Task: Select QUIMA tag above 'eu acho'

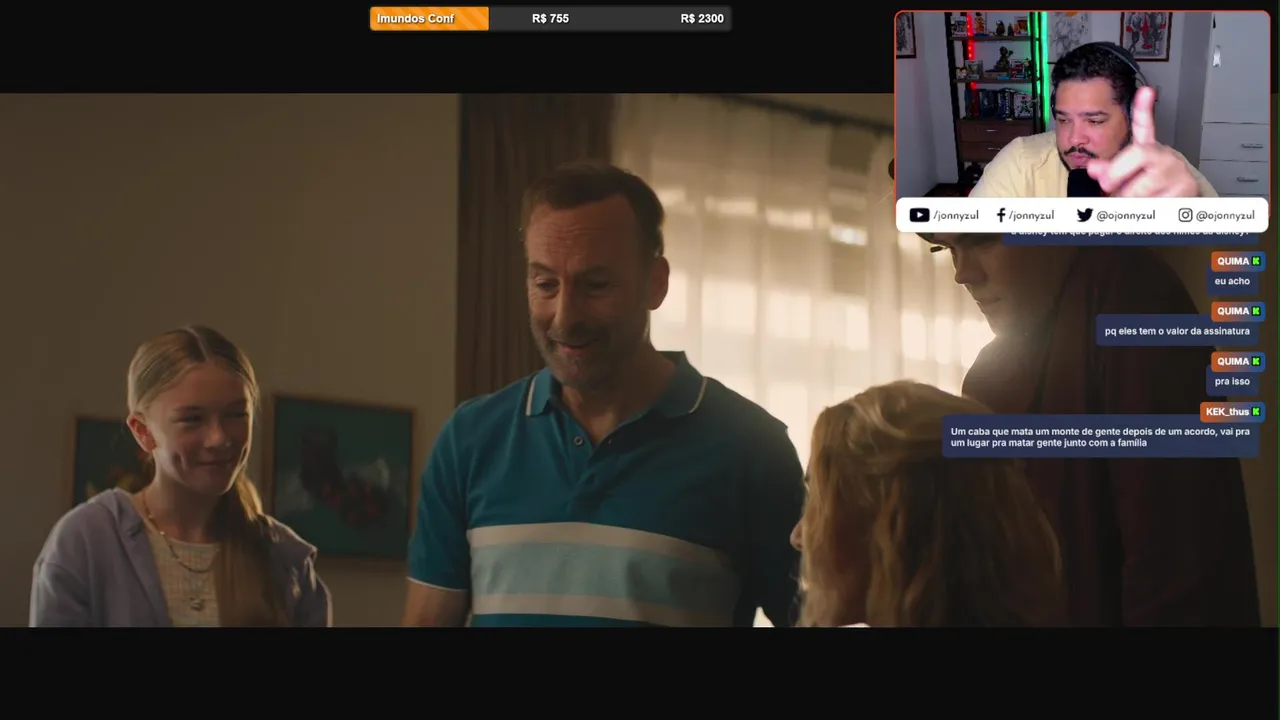Action: [1238, 261]
